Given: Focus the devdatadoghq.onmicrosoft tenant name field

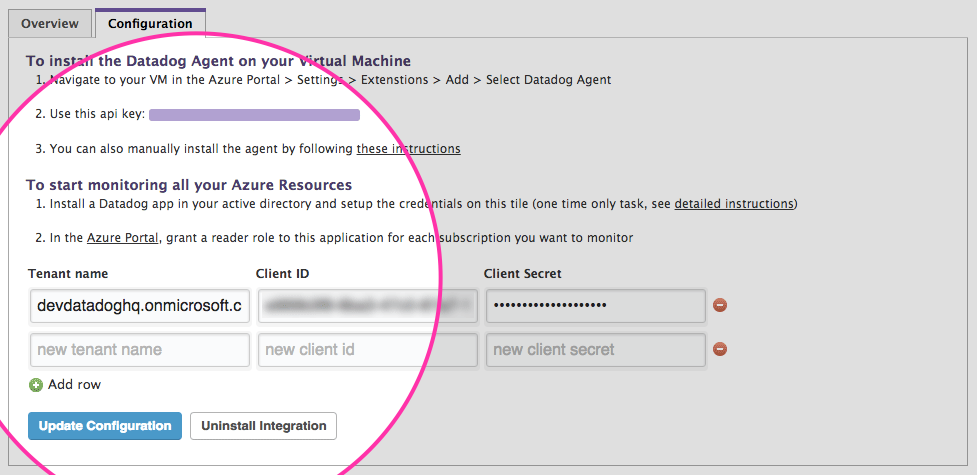Looking at the screenshot, I should pos(140,305).
